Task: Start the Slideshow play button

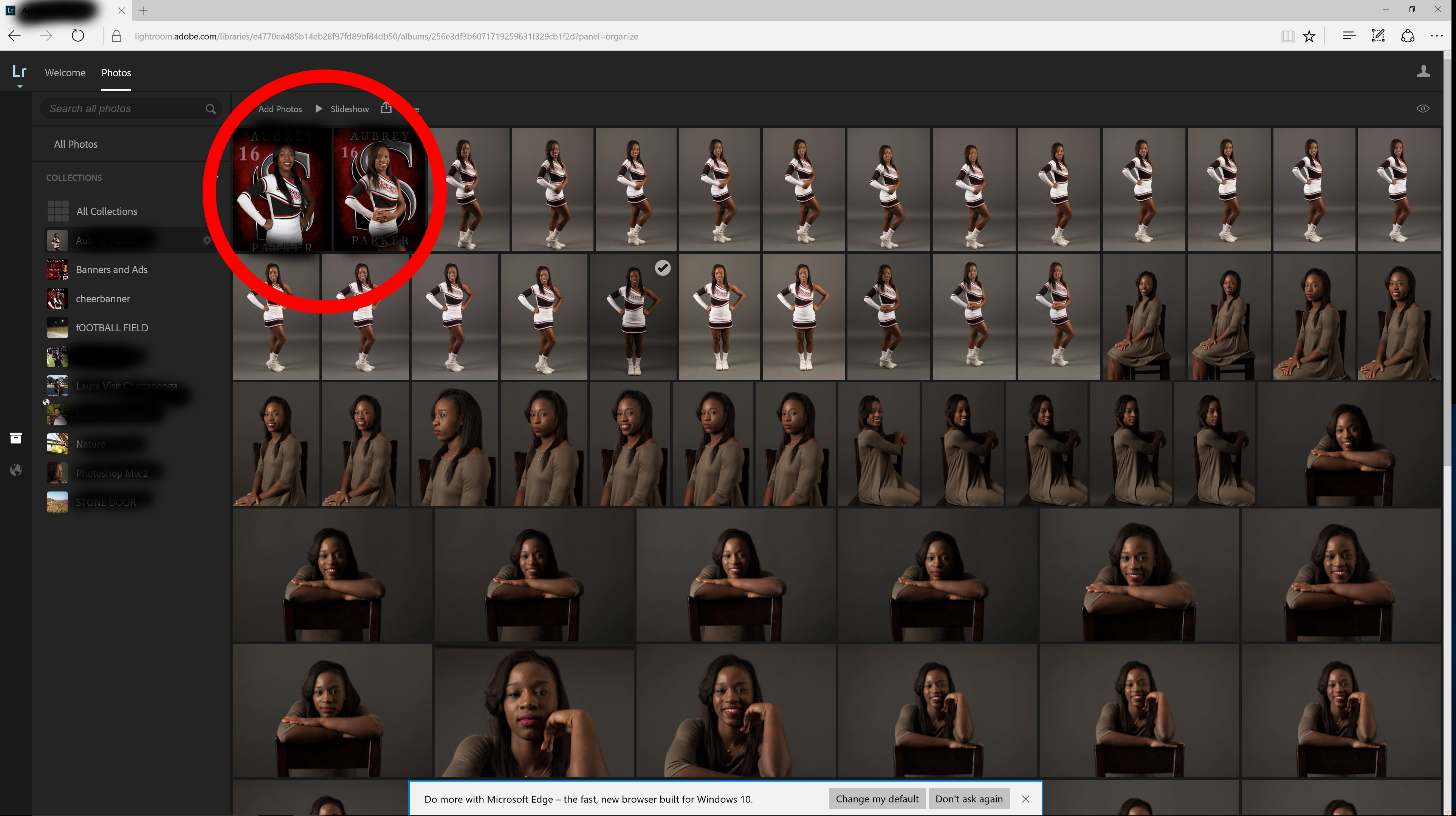Action: pos(319,108)
